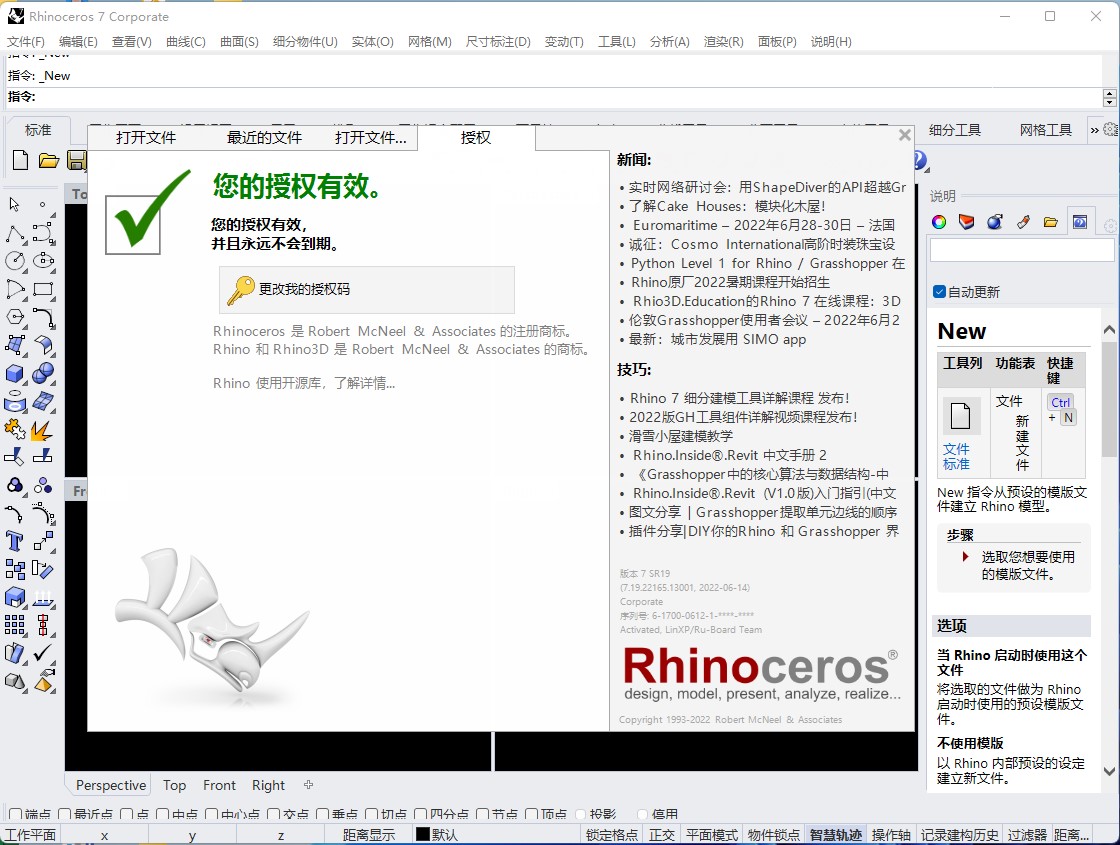Select the Fillet curves tool

coord(44,317)
